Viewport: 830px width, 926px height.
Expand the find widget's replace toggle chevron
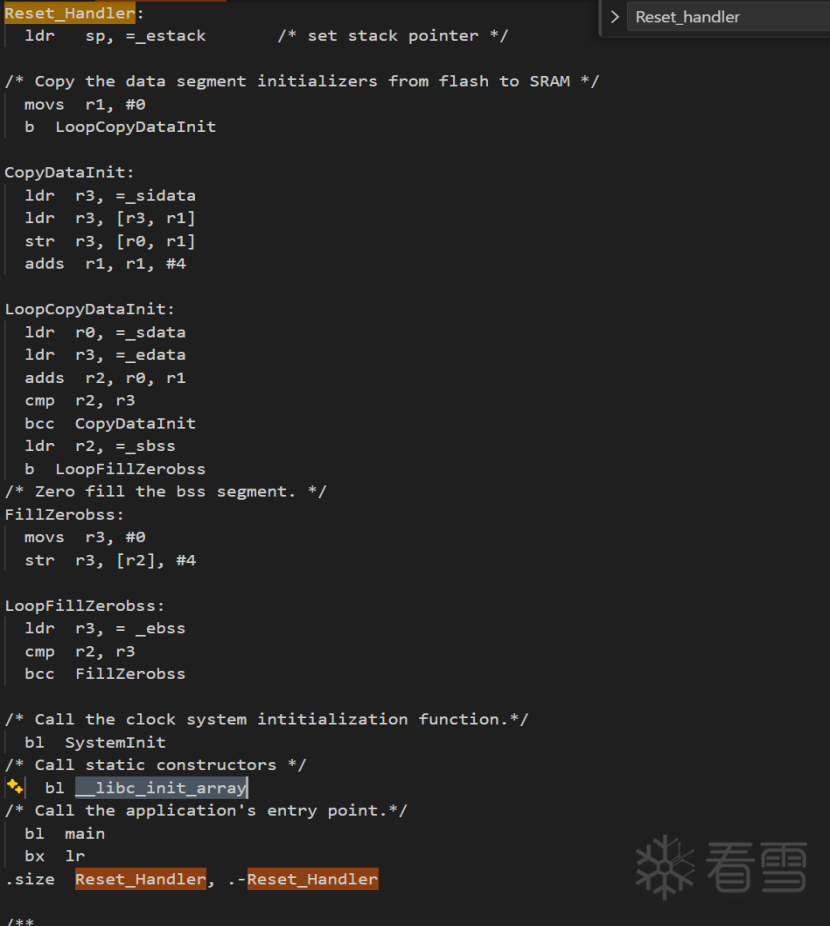pyautogui.click(x=614, y=17)
